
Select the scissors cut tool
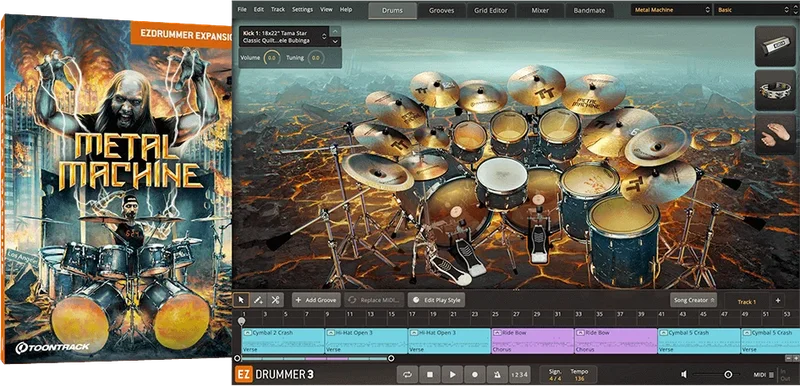(x=276, y=300)
